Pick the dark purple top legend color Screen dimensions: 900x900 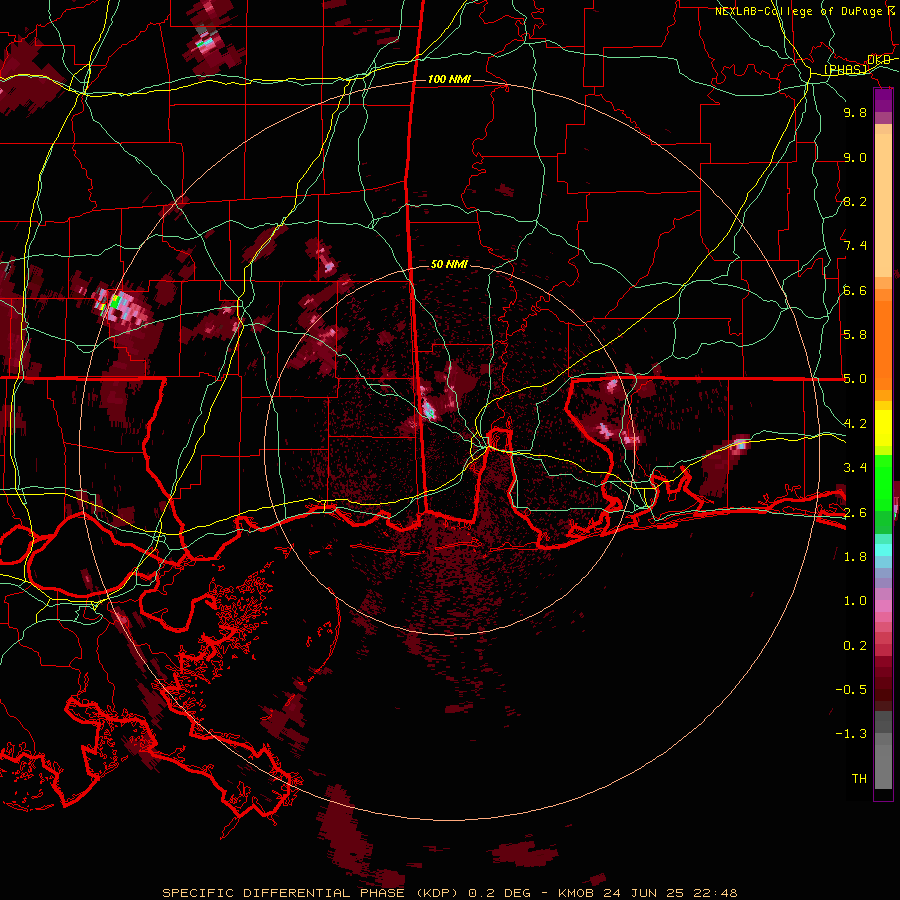pyautogui.click(x=883, y=100)
